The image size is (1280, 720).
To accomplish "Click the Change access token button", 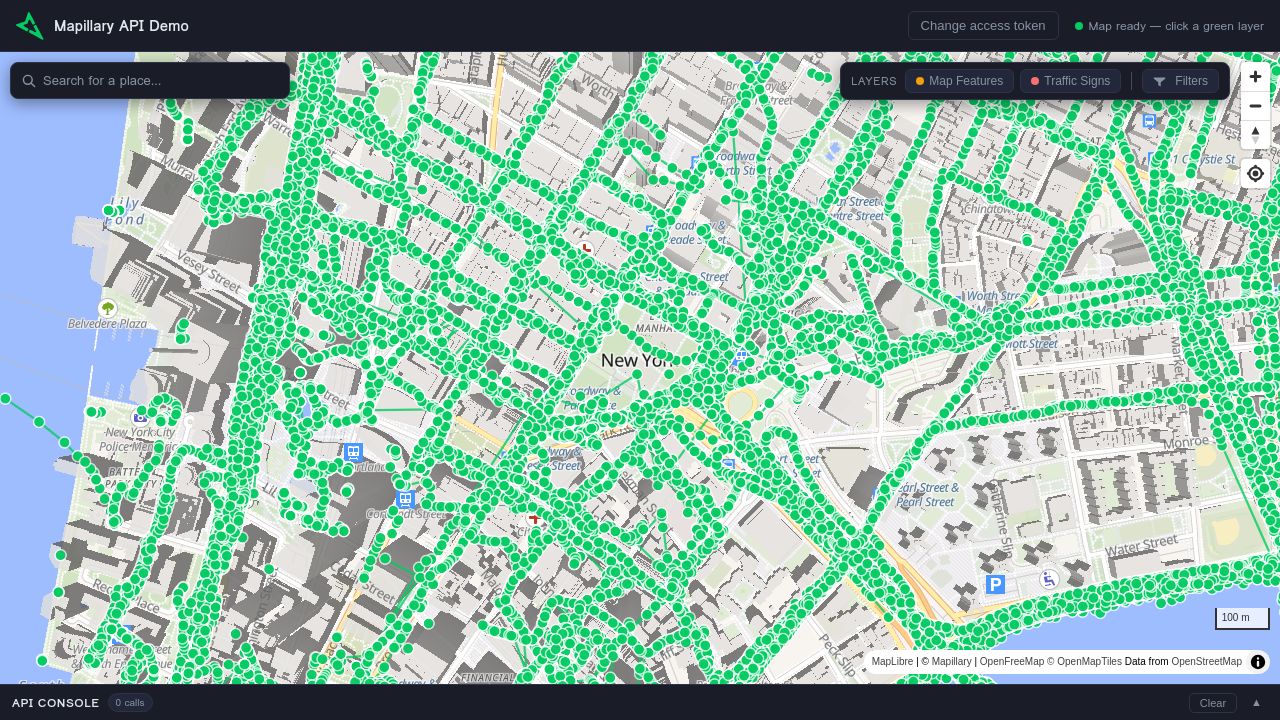I will tap(983, 26).
